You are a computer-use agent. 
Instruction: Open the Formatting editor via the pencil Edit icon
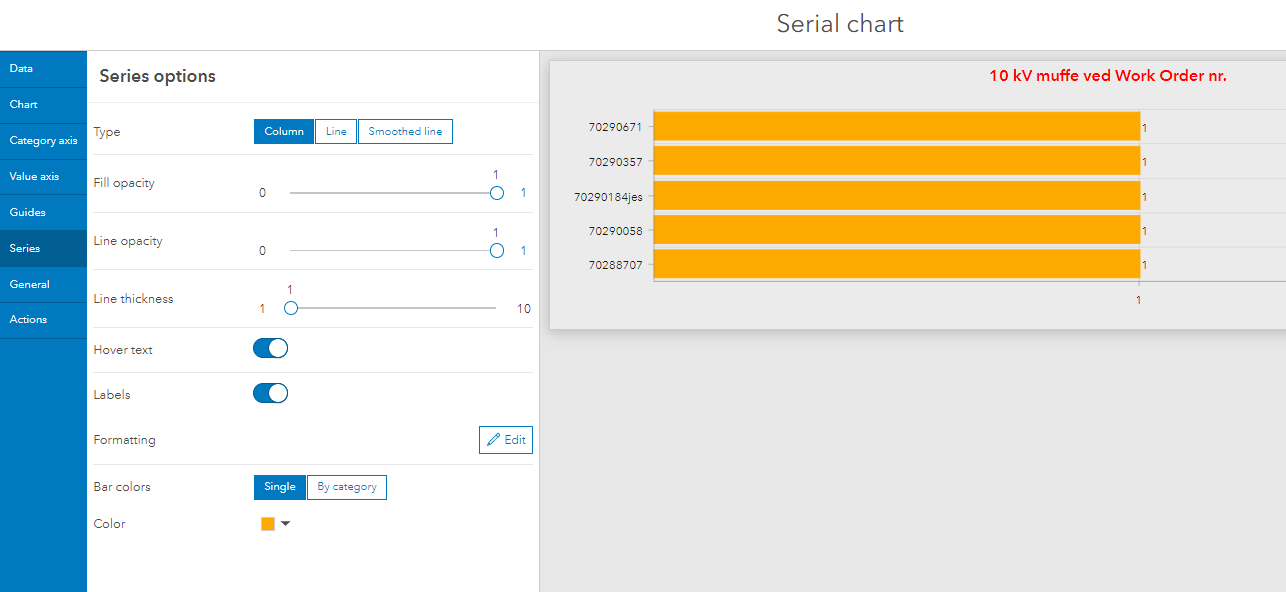pyautogui.click(x=505, y=439)
